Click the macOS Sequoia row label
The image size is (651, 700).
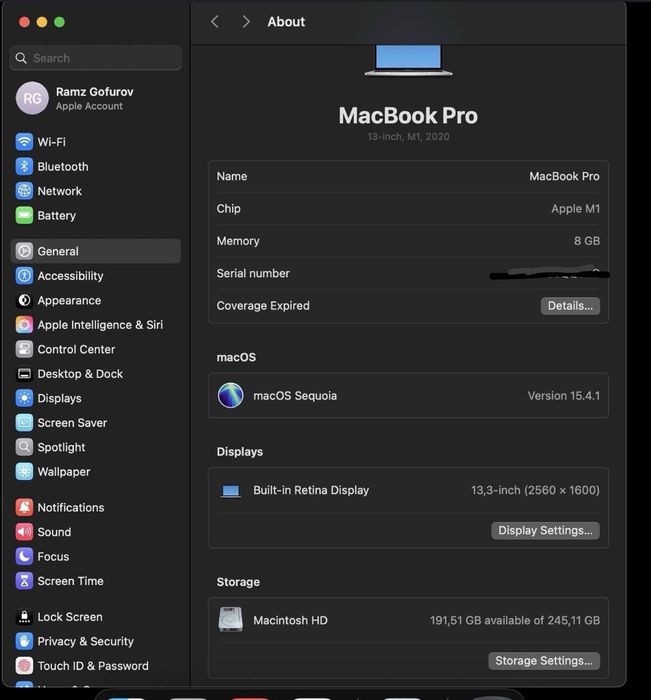click(x=295, y=396)
